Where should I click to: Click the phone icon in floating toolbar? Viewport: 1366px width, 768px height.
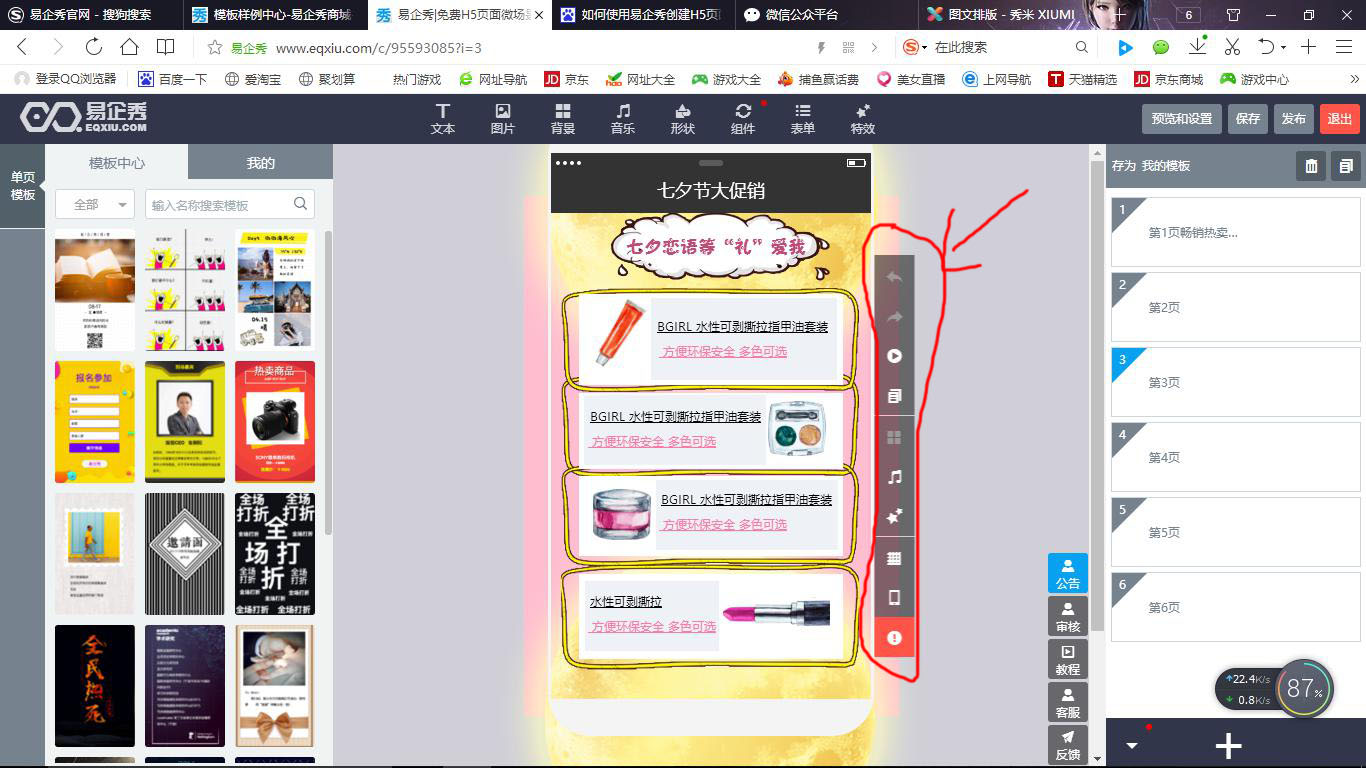[894, 598]
